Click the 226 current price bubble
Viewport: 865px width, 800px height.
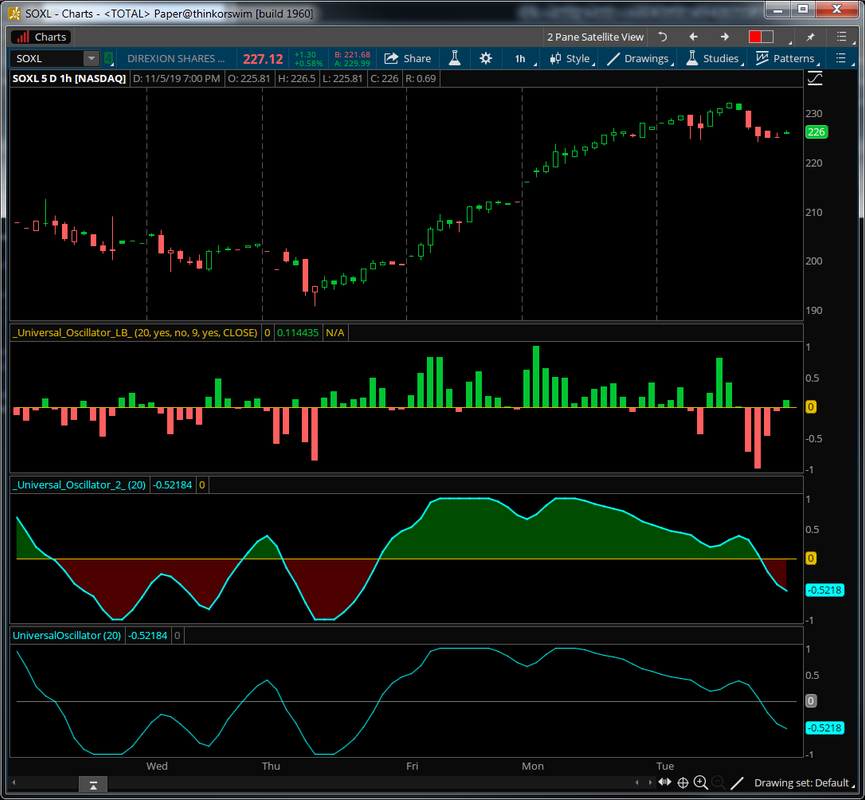point(816,132)
